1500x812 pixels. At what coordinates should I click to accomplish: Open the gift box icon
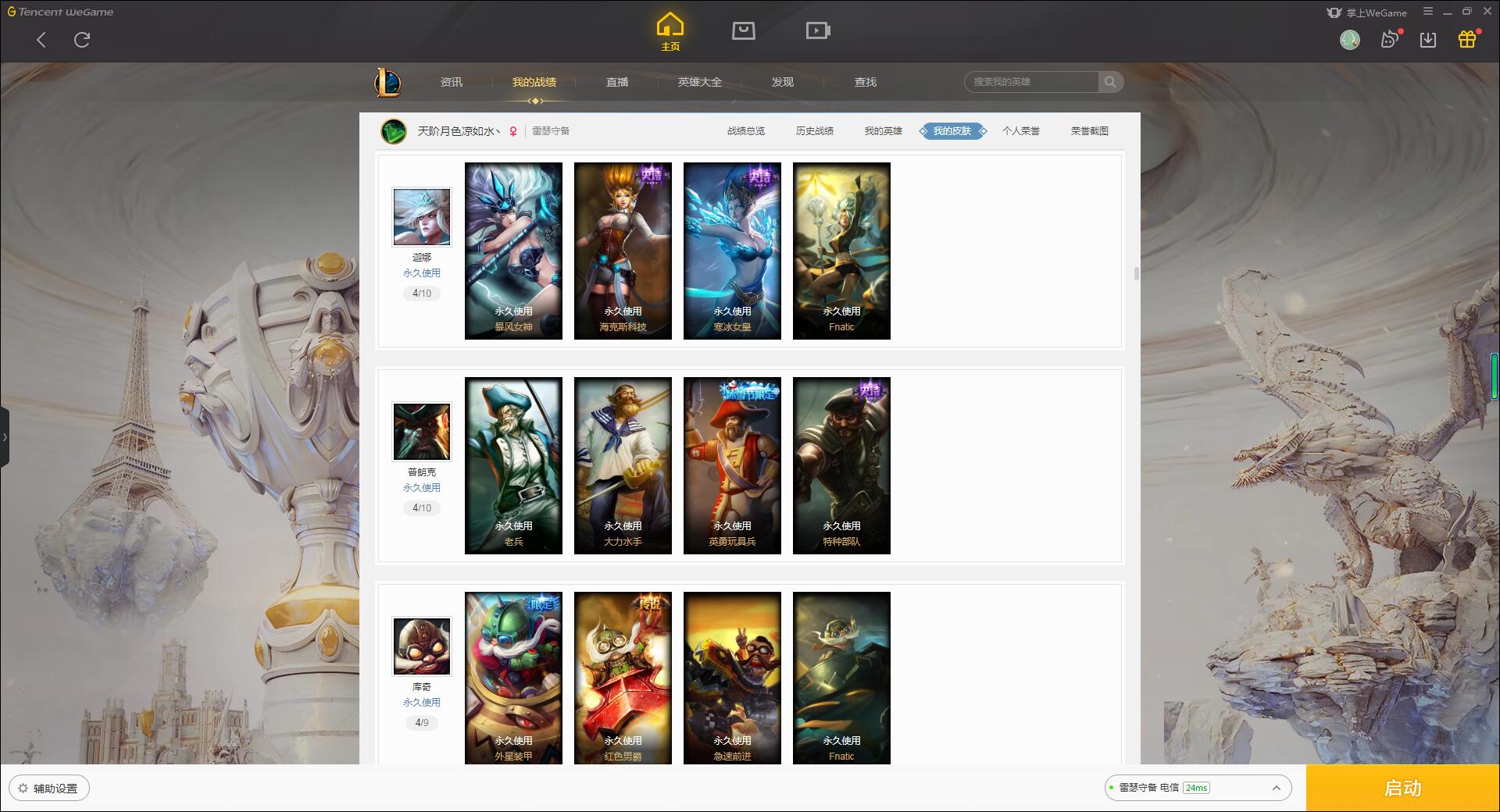click(1467, 39)
